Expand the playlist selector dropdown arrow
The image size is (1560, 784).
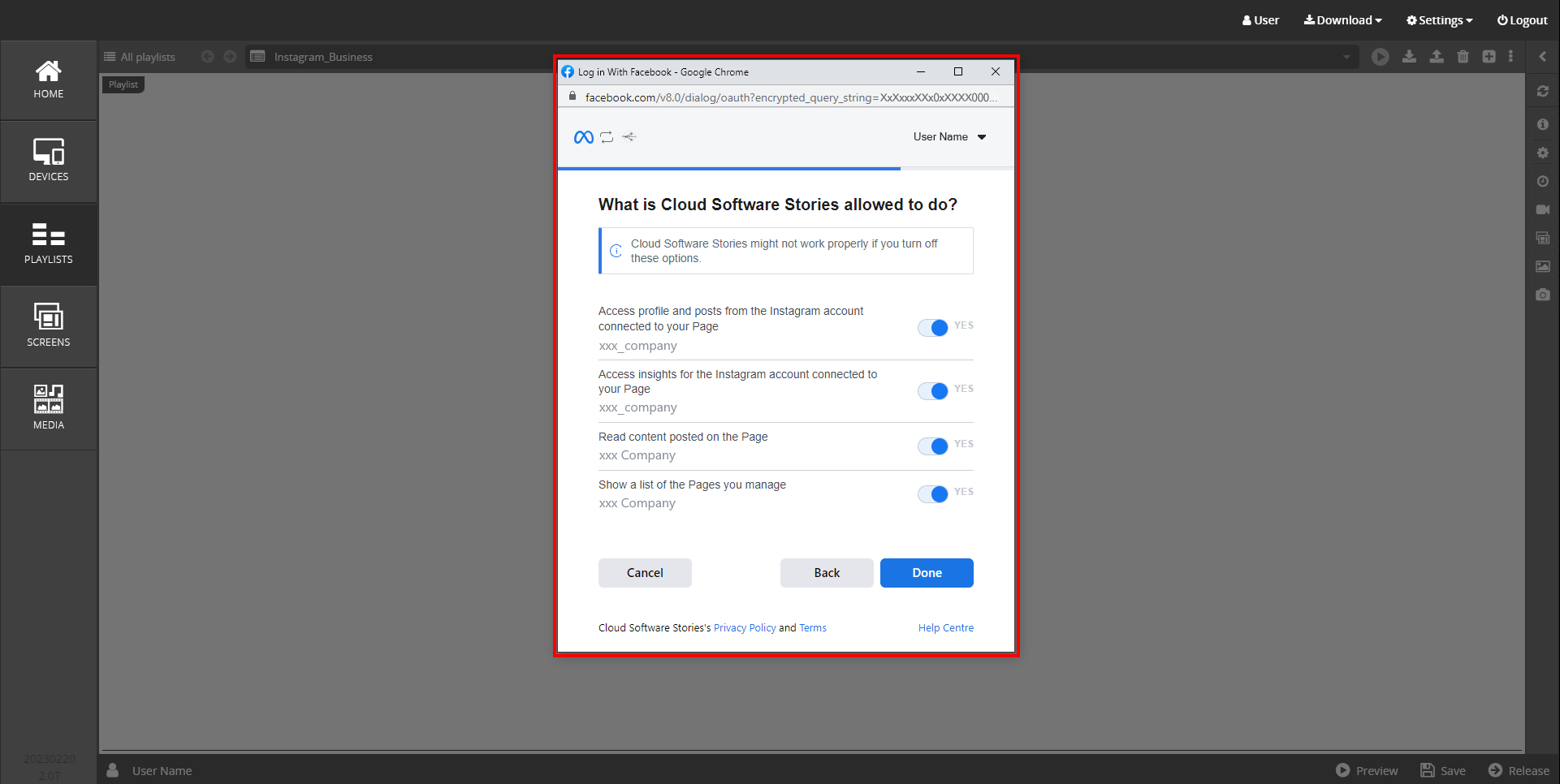pyautogui.click(x=1346, y=57)
